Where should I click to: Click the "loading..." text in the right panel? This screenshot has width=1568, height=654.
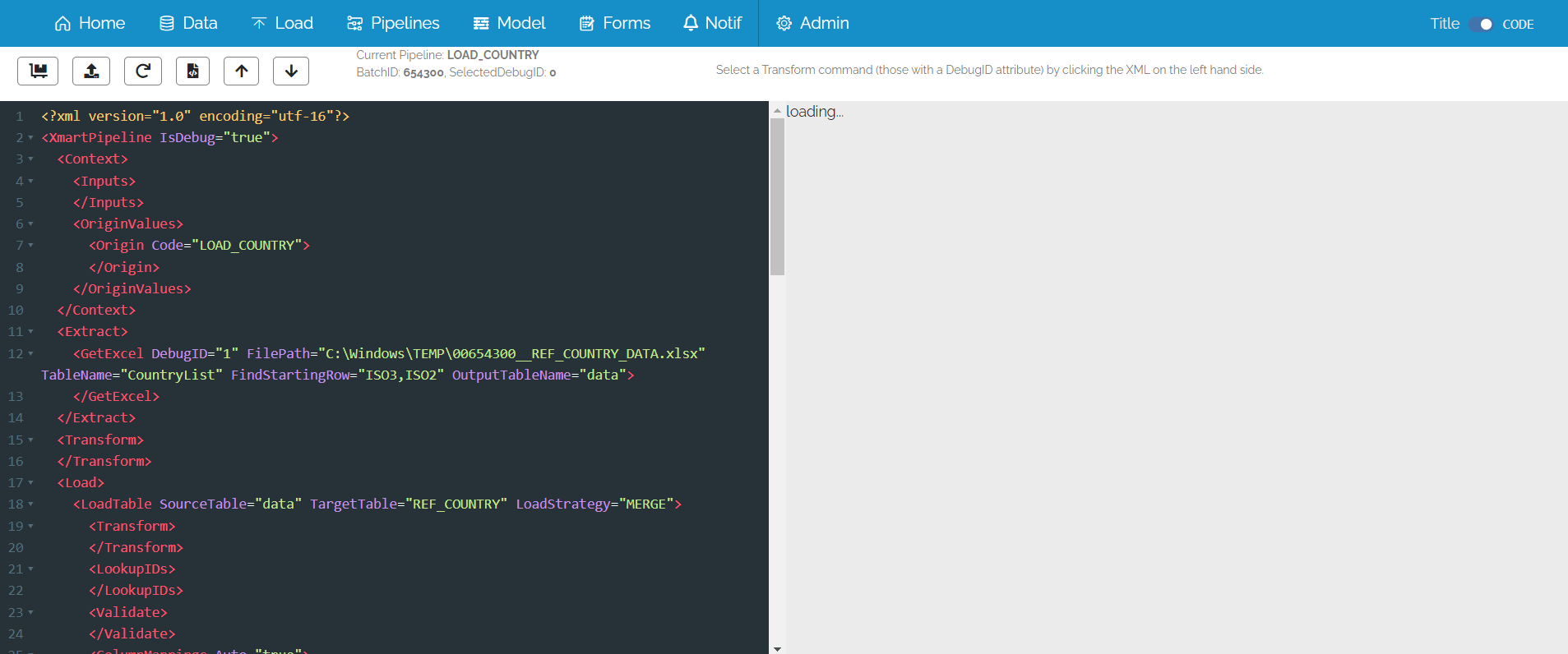click(815, 112)
